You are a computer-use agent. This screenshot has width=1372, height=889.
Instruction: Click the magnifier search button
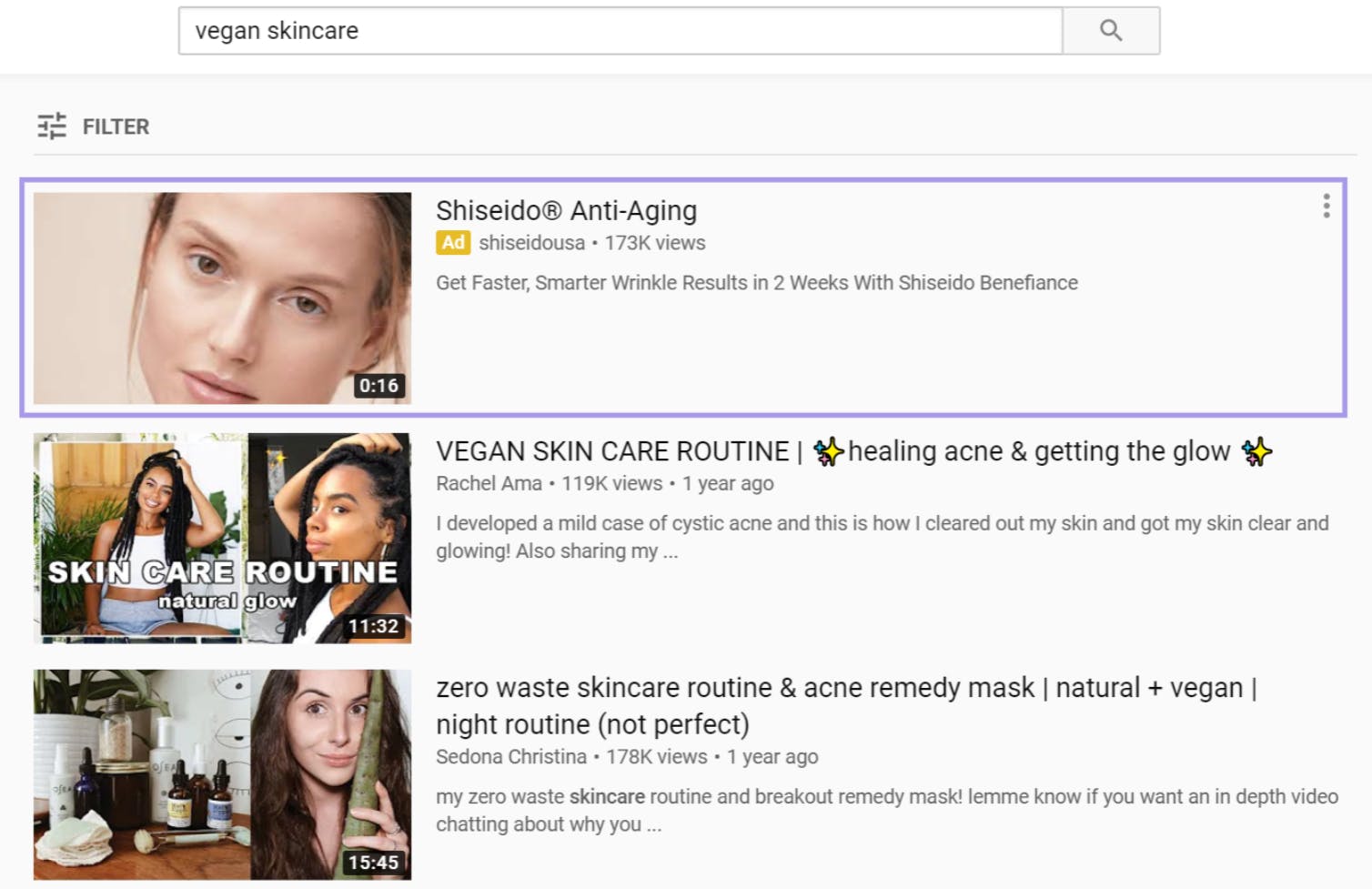coord(1111,31)
